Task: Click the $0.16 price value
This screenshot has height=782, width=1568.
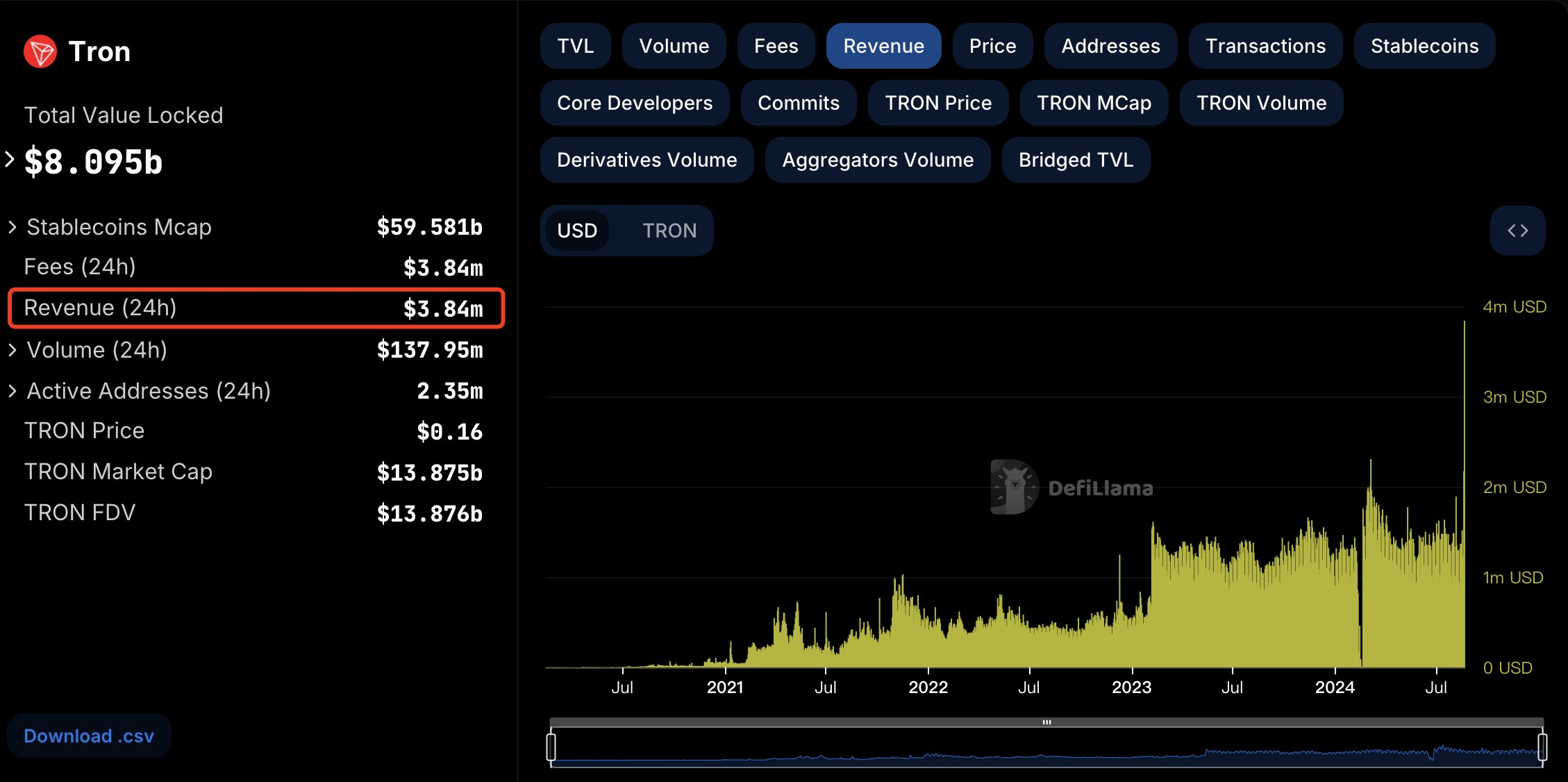Action: pyautogui.click(x=449, y=432)
